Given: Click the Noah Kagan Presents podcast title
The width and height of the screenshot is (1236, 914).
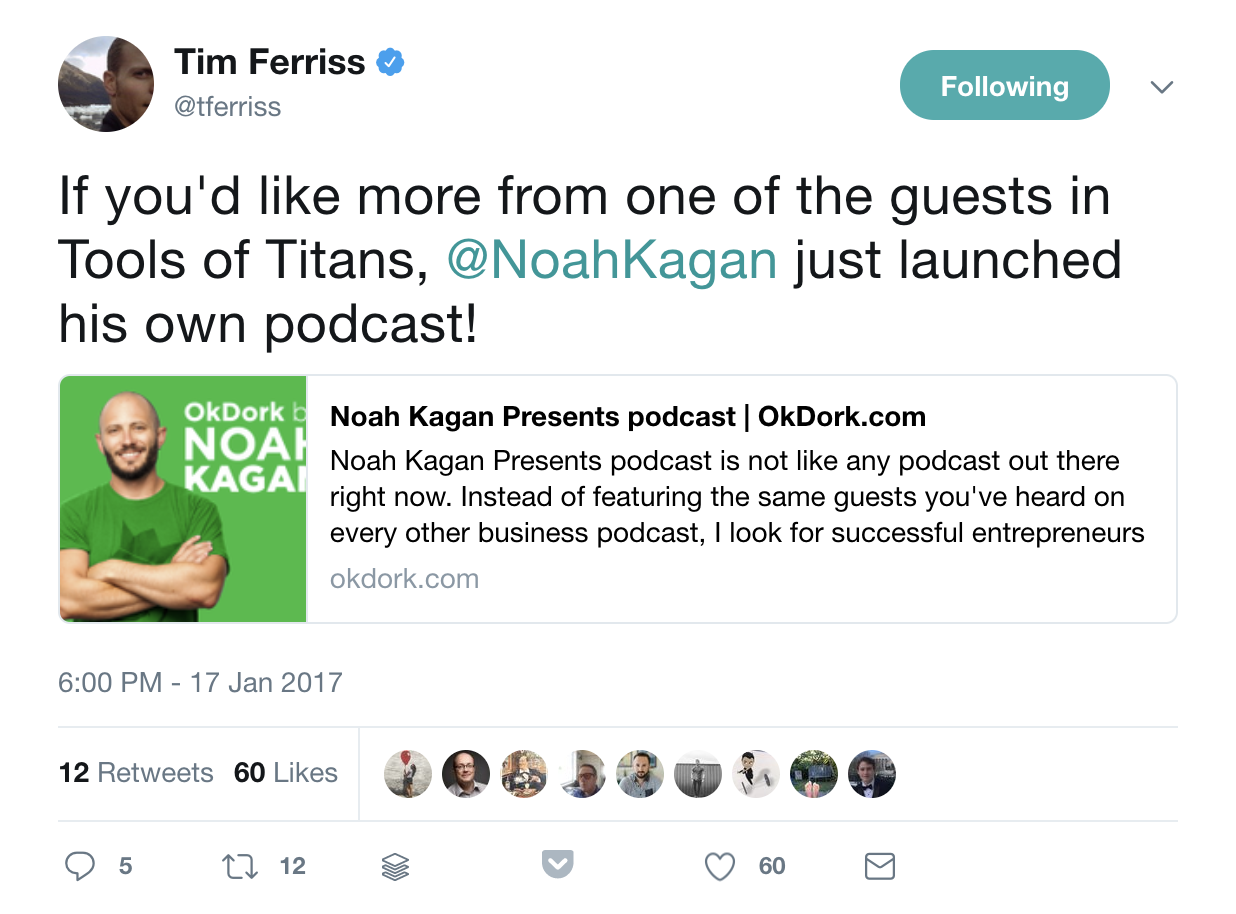Looking at the screenshot, I should [x=628, y=417].
